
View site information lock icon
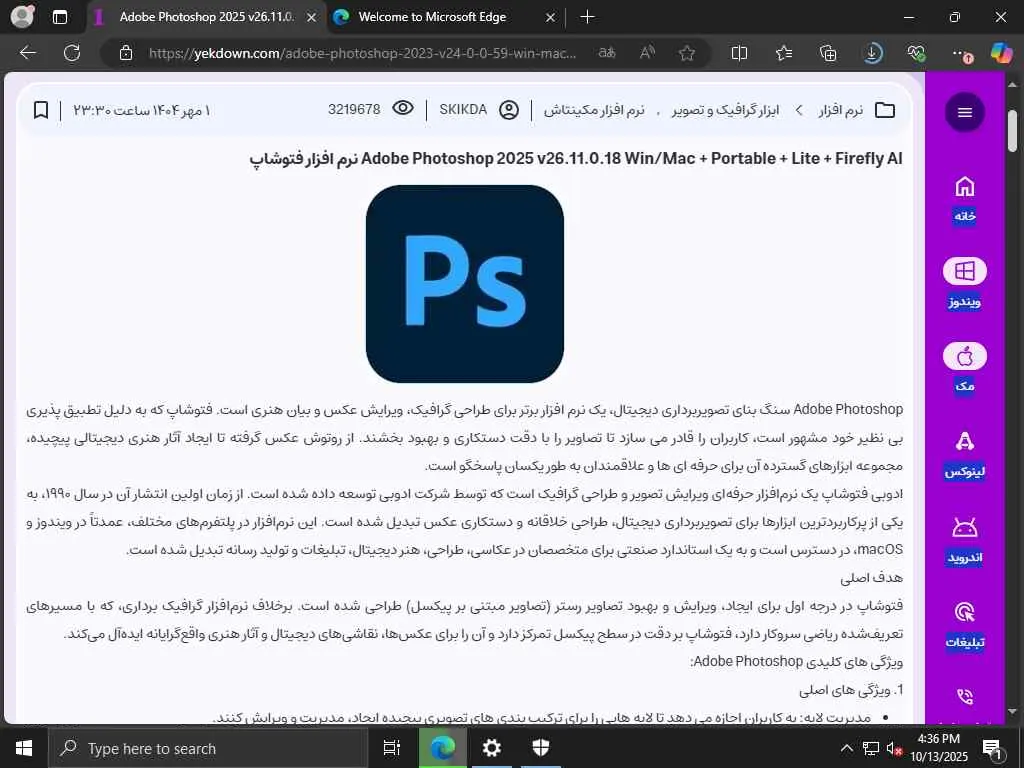126,53
